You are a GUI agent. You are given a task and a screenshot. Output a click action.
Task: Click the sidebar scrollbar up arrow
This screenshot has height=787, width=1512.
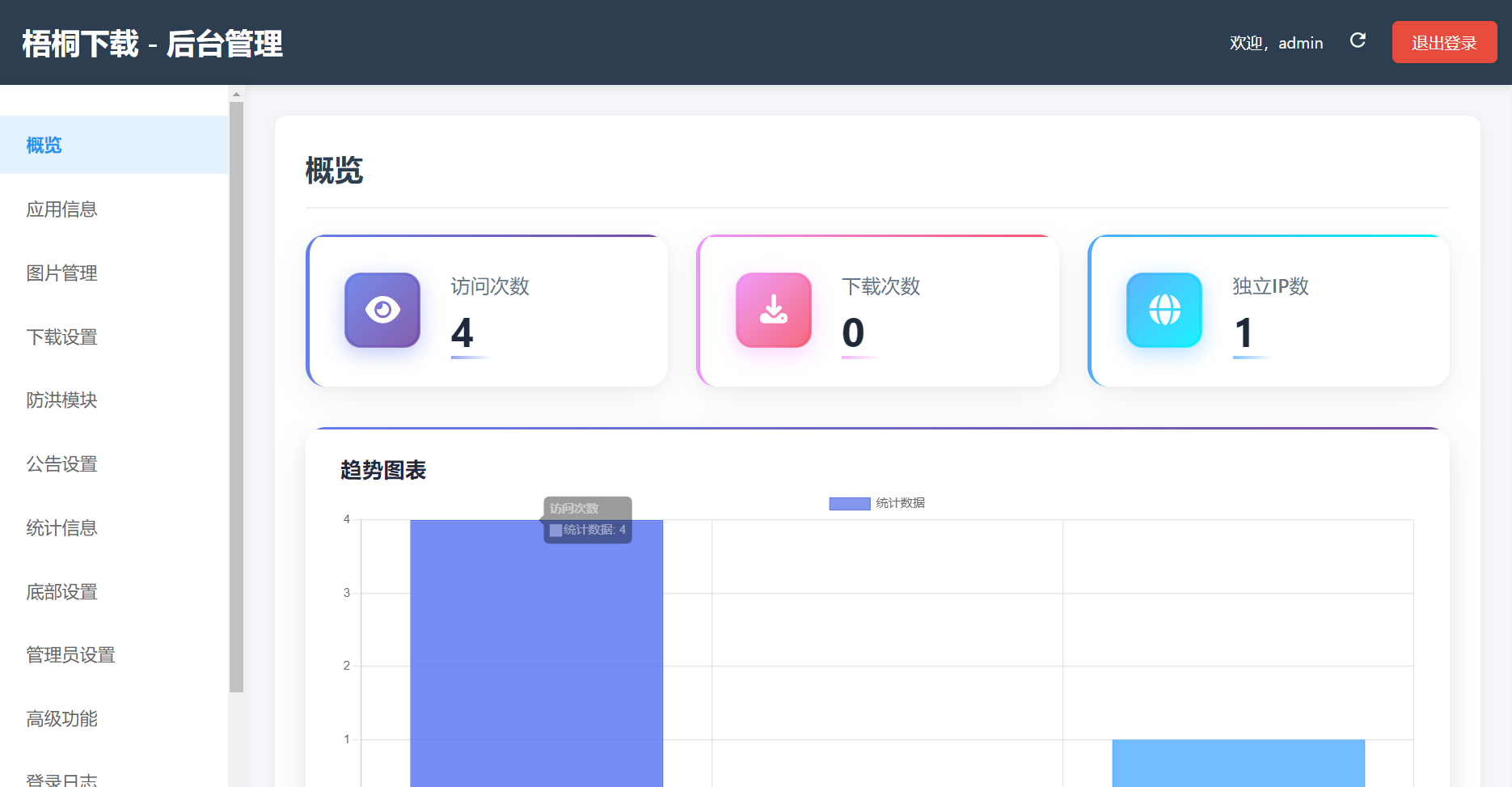coord(236,95)
